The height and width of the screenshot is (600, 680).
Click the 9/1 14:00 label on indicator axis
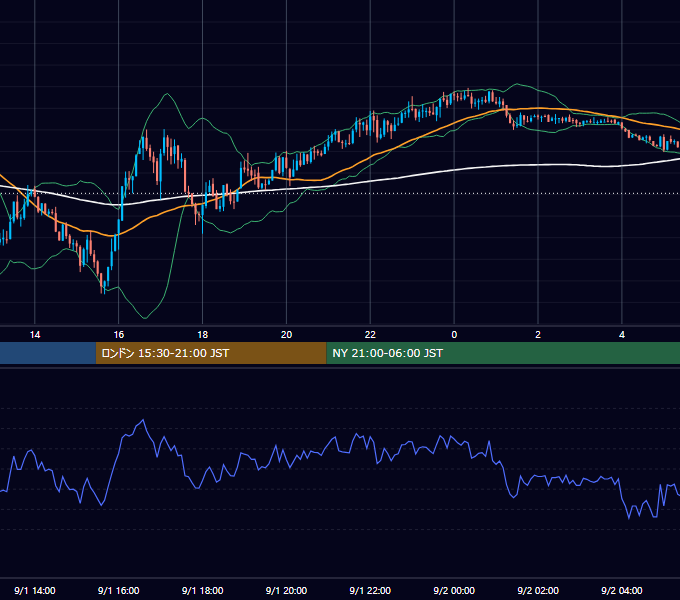(x=35, y=590)
